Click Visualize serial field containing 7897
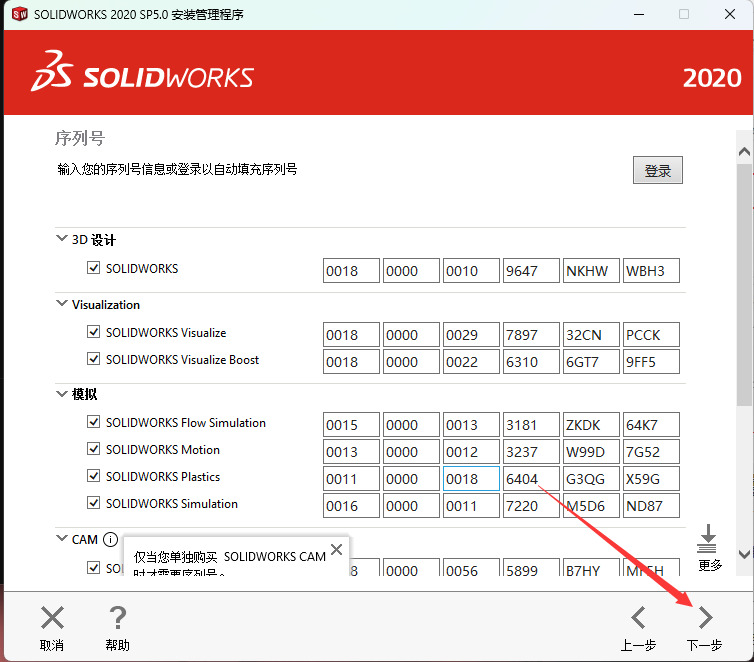Image resolution: width=754 pixels, height=662 pixels. pos(531,335)
